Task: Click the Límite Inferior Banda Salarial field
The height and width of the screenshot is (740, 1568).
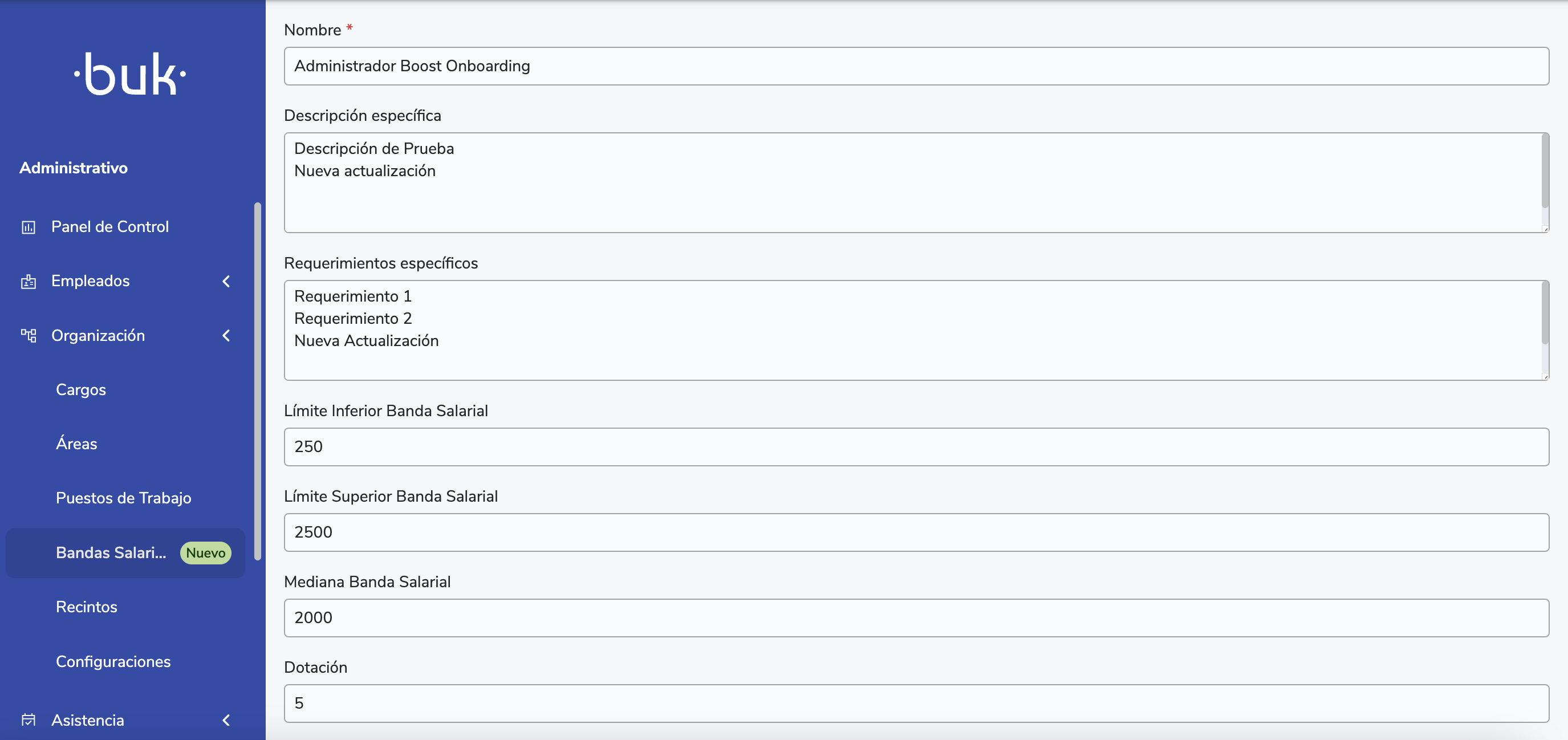Action: pyautogui.click(x=916, y=448)
